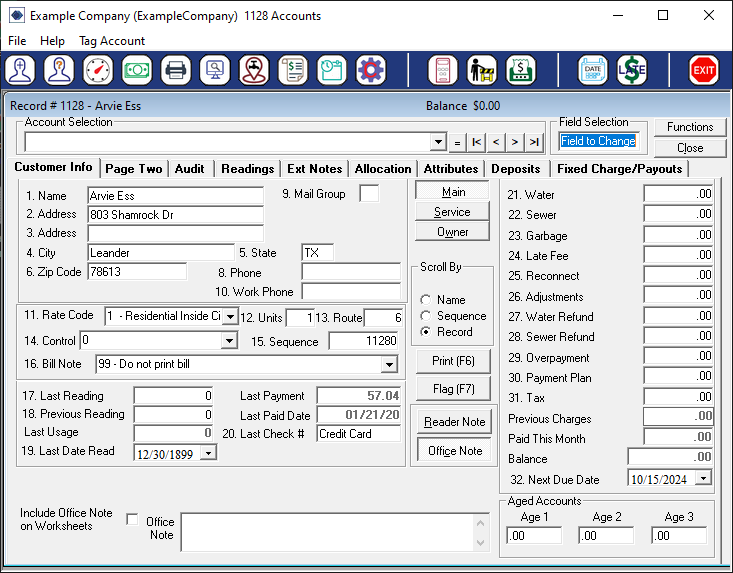Viewport: 733px width, 573px height.
Task: Open Last Date Read date picker
Action: coord(209,453)
